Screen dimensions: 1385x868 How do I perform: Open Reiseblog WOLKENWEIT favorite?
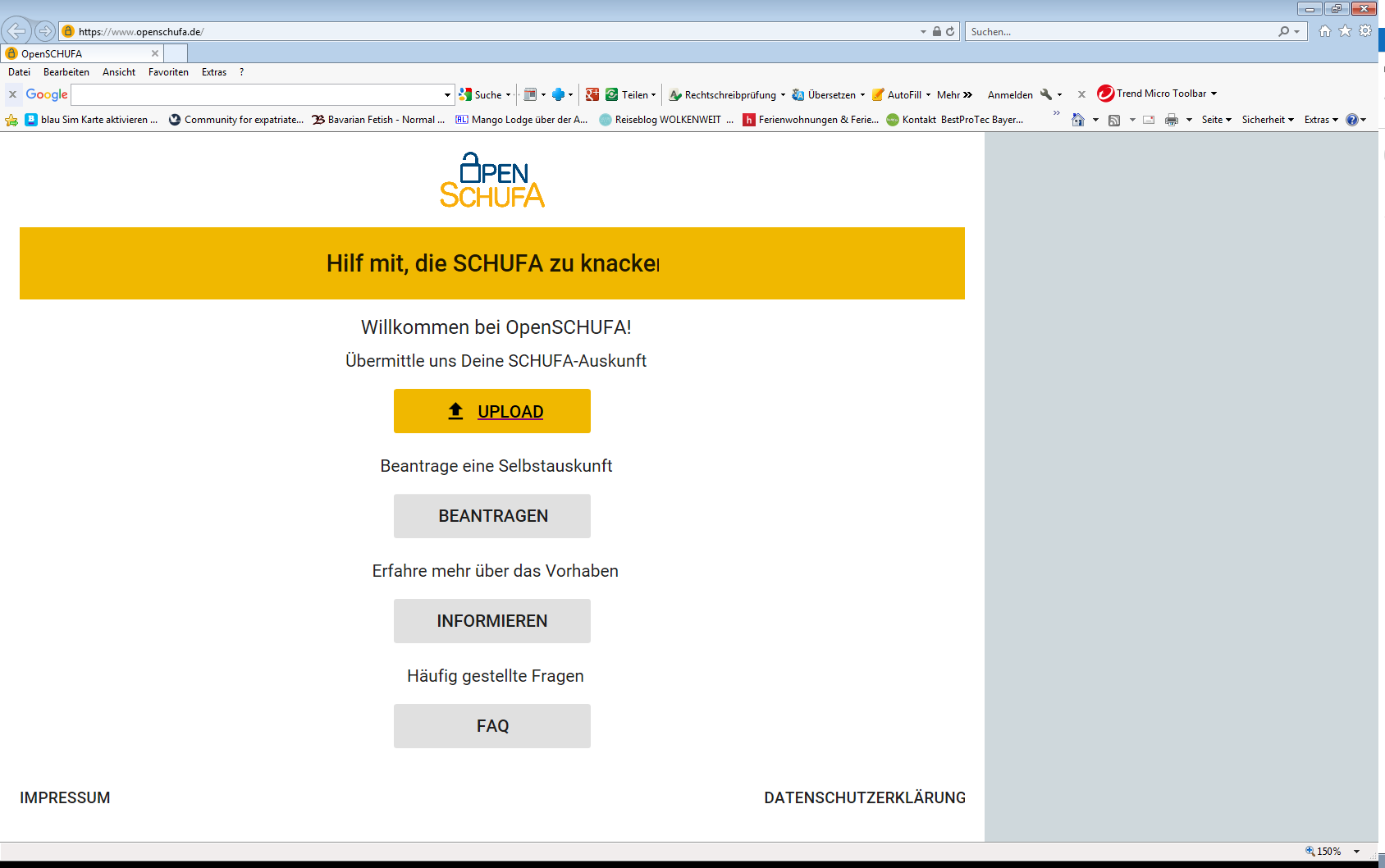pyautogui.click(x=666, y=120)
